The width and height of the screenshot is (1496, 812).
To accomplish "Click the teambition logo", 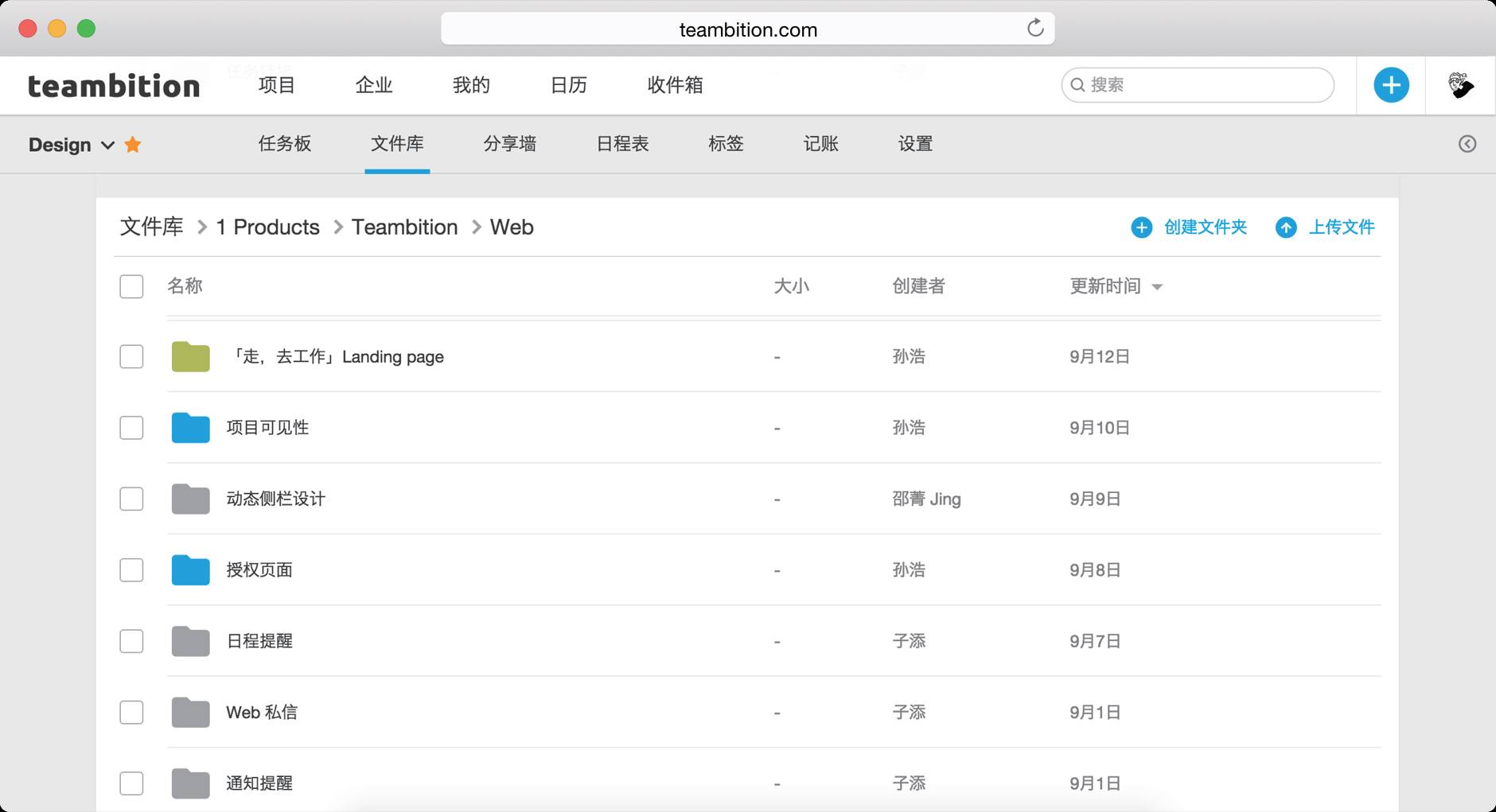I will pos(114,85).
